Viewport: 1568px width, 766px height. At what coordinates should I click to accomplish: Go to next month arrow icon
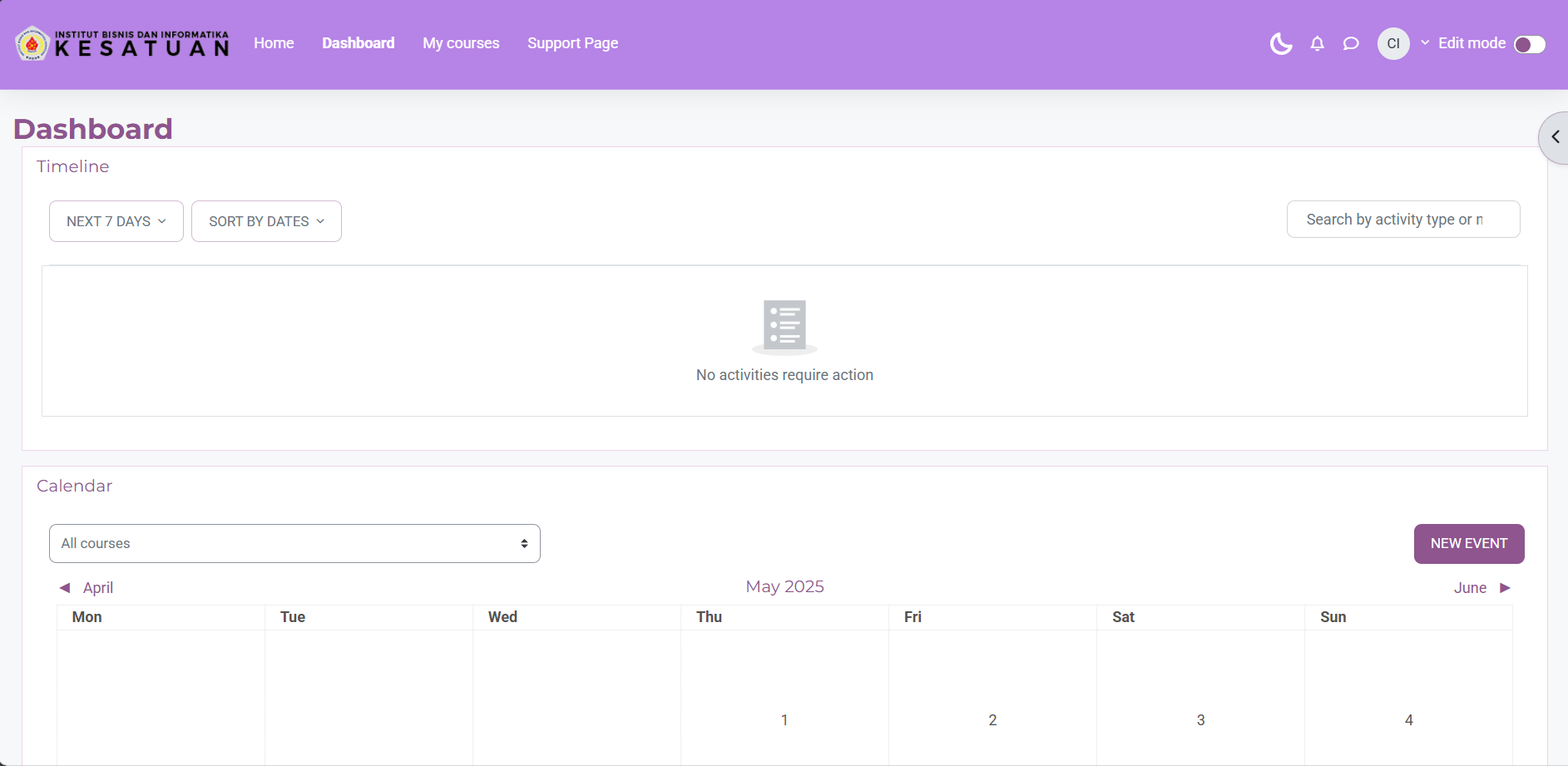1505,588
